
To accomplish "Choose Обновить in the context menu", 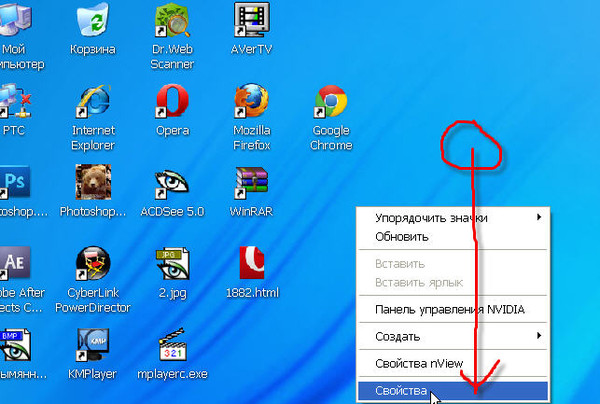I will coord(453,237).
